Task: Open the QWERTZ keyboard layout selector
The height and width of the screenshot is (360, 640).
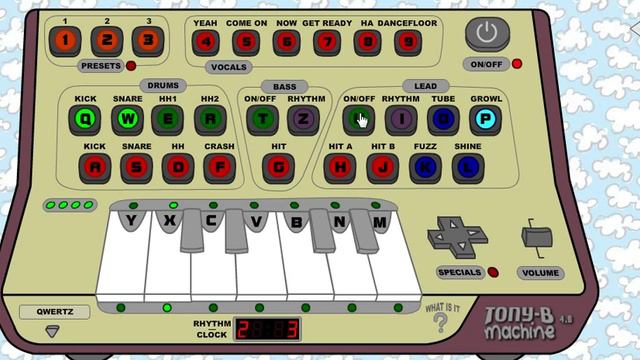Action: point(55,312)
